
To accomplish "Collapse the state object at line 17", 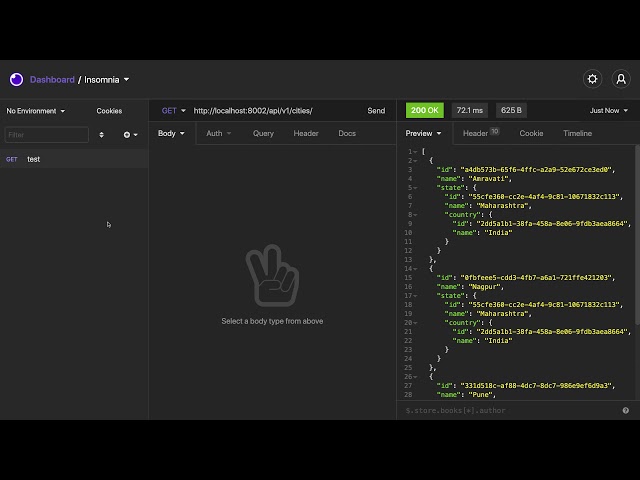I will pyautogui.click(x=415, y=296).
